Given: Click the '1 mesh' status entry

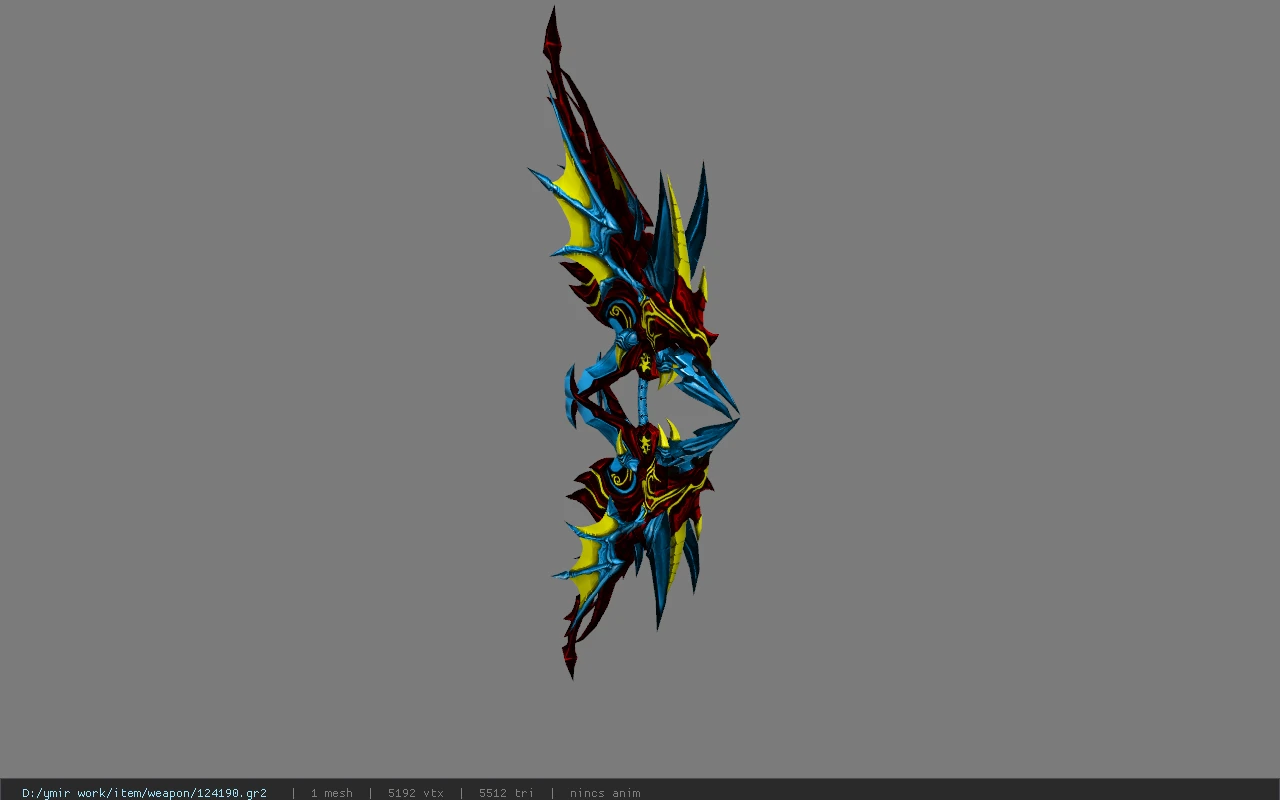Looking at the screenshot, I should point(331,793).
